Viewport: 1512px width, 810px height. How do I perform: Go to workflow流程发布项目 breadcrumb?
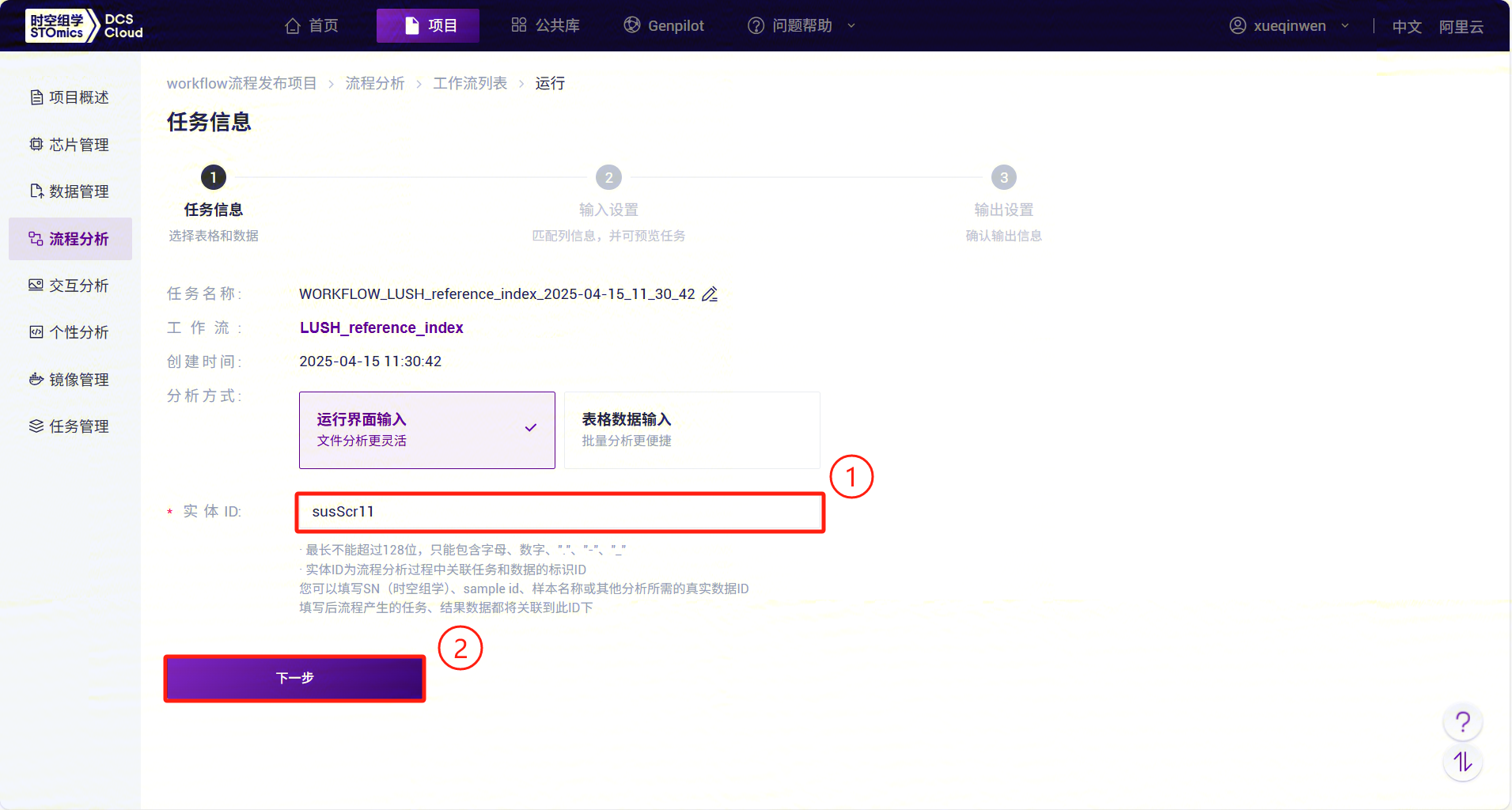pos(241,83)
